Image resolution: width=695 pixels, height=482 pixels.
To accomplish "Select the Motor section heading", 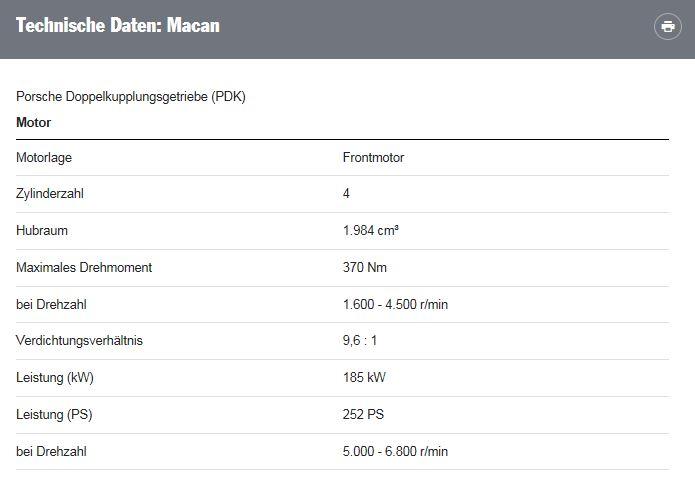I will point(33,122).
